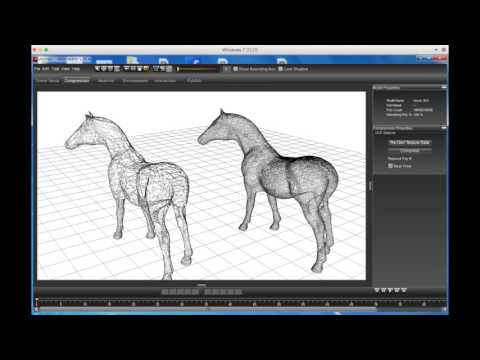The height and width of the screenshot is (360, 480).
Task: Open the Edit menu
Action: (46, 69)
